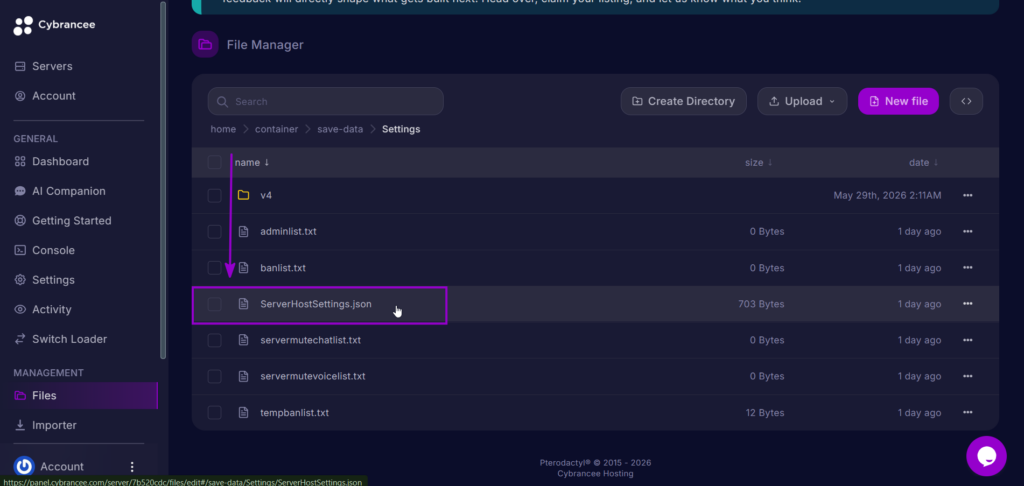Open Getting Started page
The height and width of the screenshot is (486, 1024).
point(63,221)
